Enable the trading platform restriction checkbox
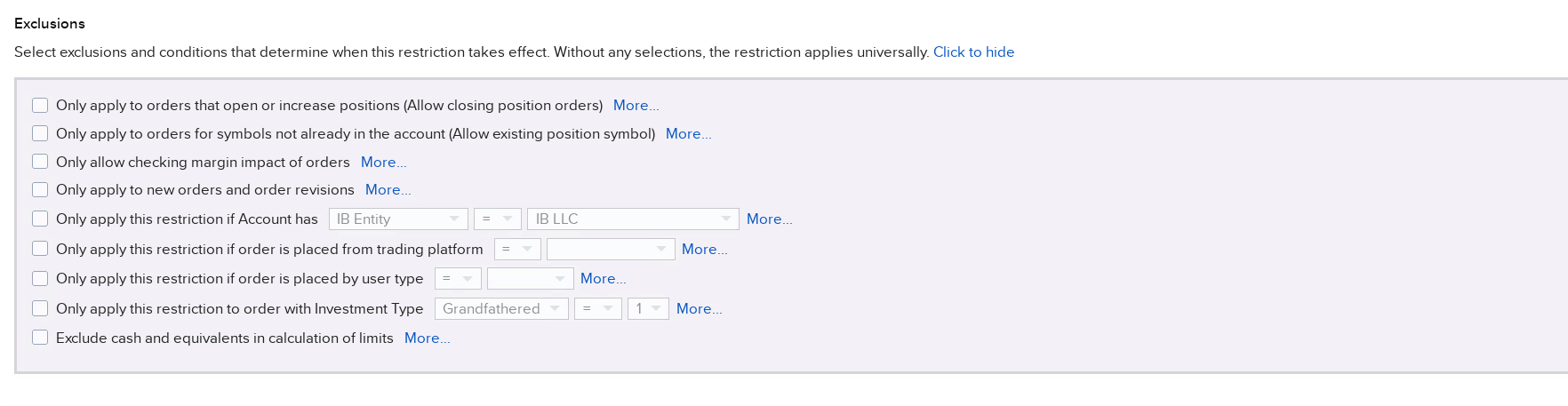 [x=40, y=249]
